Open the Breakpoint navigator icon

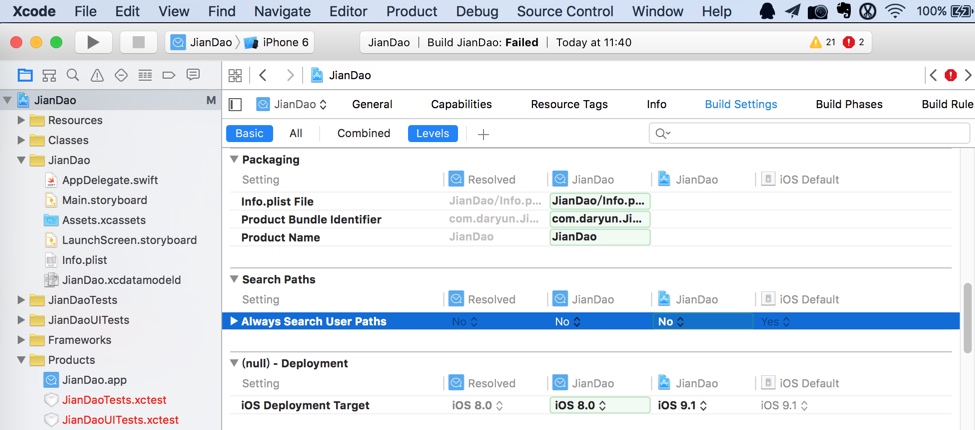pos(169,75)
